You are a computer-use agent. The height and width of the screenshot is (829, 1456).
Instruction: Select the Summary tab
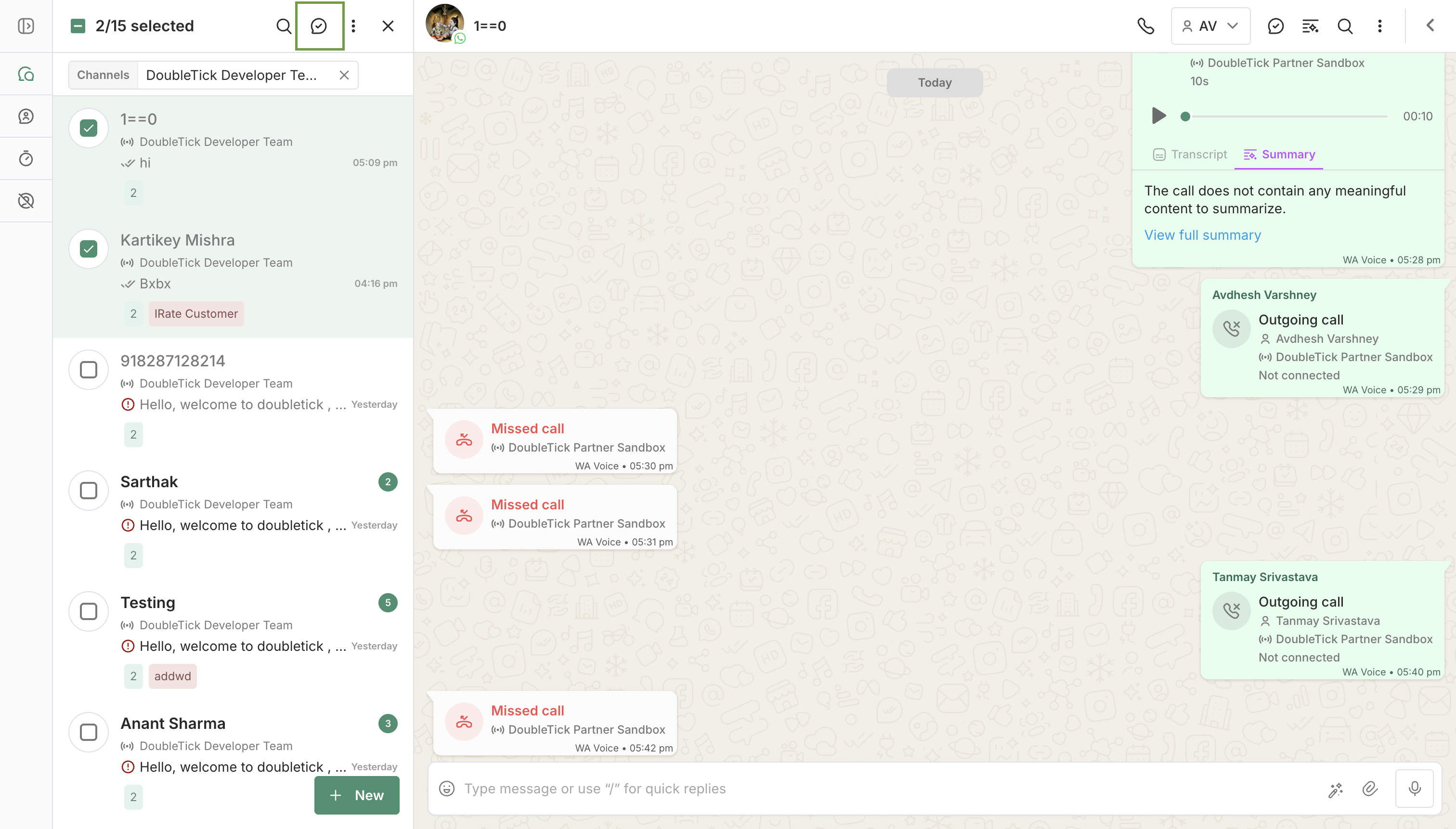click(x=1279, y=155)
